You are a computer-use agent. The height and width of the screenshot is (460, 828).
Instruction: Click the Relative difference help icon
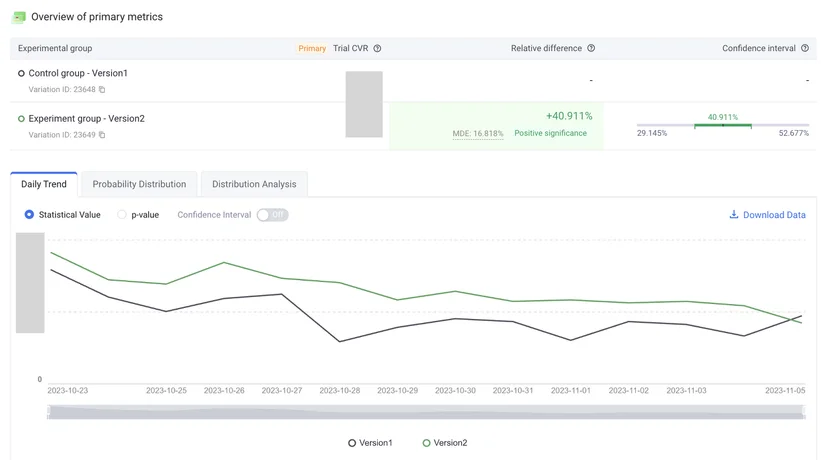[x=591, y=48]
